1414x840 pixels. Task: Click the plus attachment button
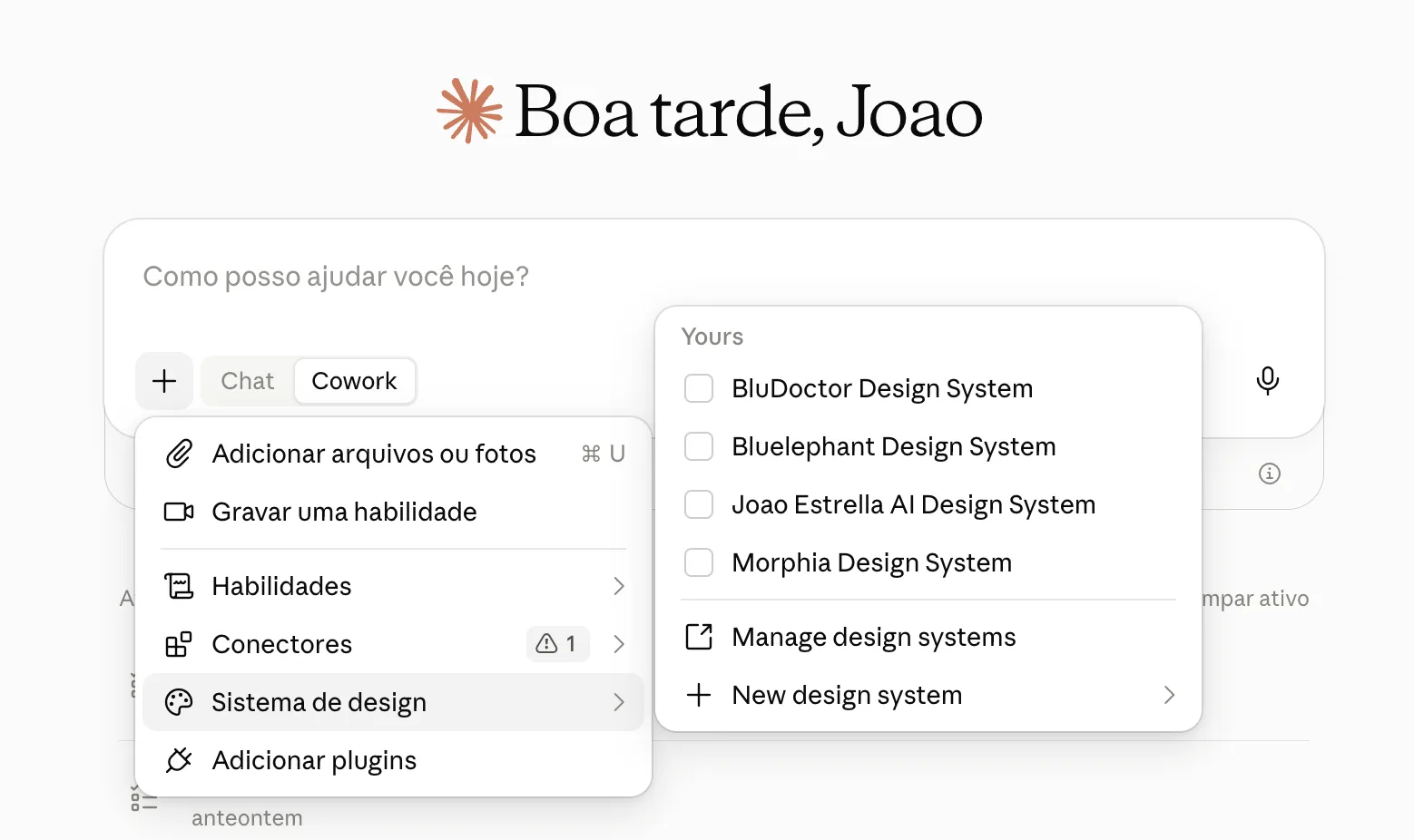[164, 381]
